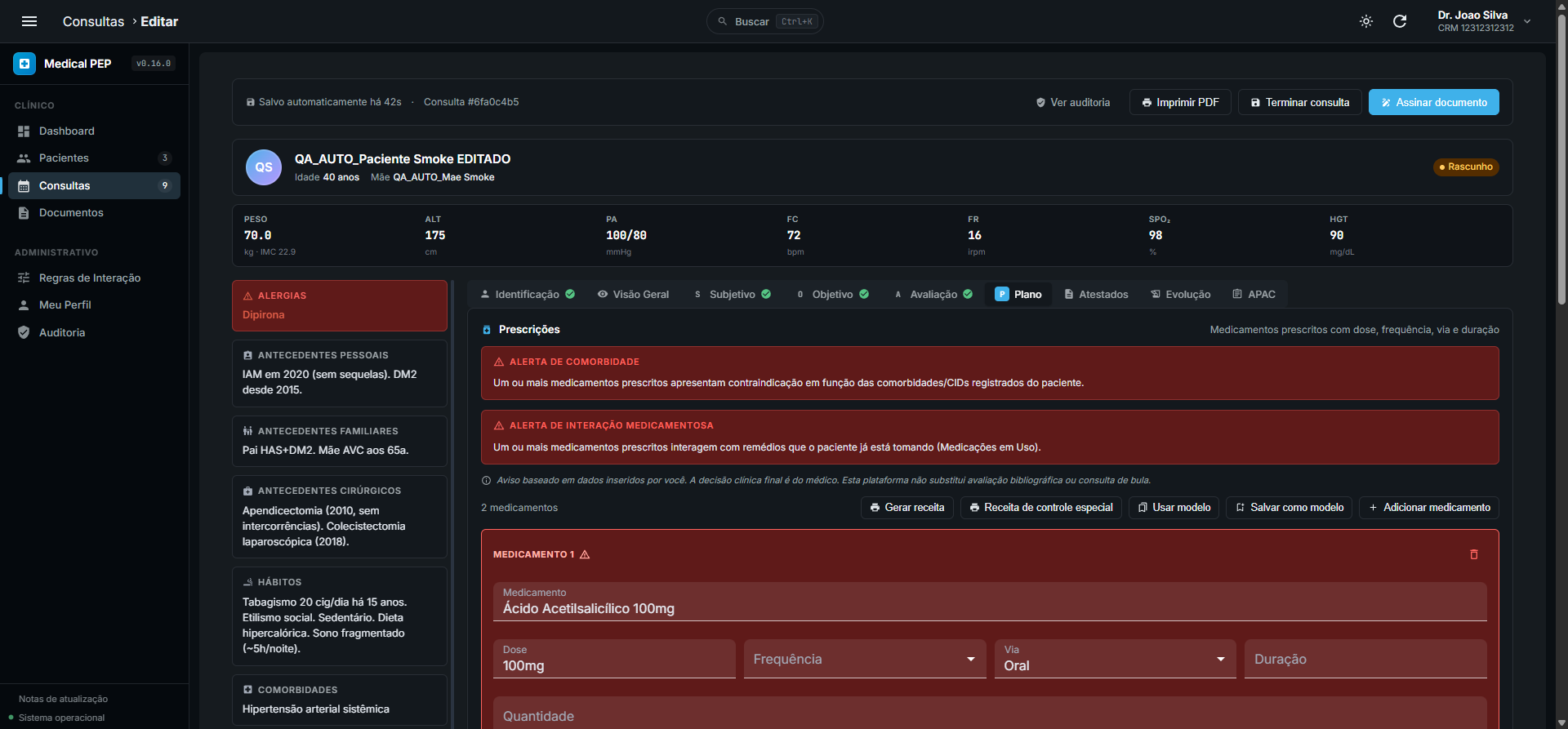Open the Frequência dropdown
This screenshot has width=1568, height=729.
coord(865,659)
